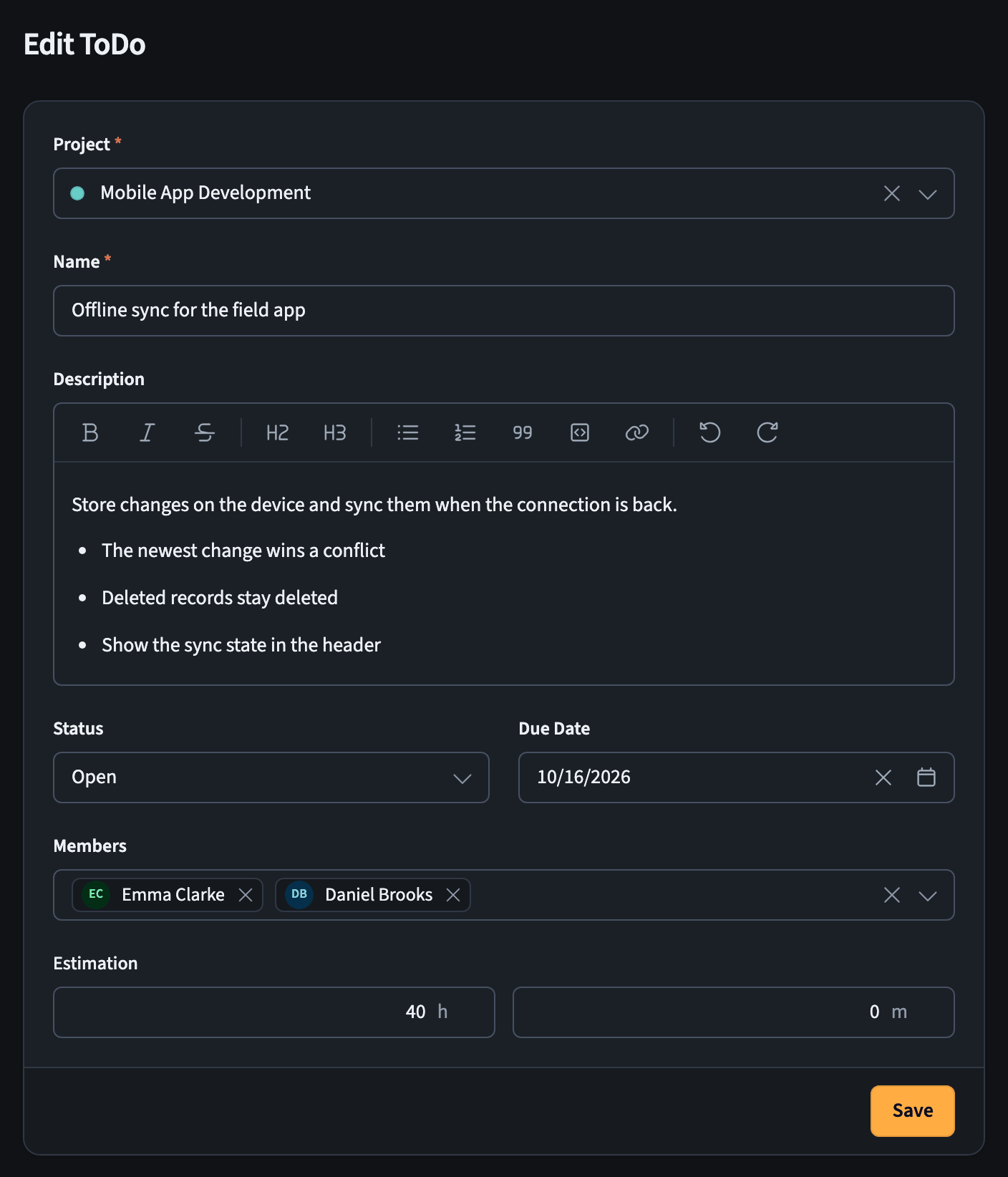Screen dimensions: 1008x1177
Task: Click the EC avatar of Emma Clarke
Action: coord(96,894)
